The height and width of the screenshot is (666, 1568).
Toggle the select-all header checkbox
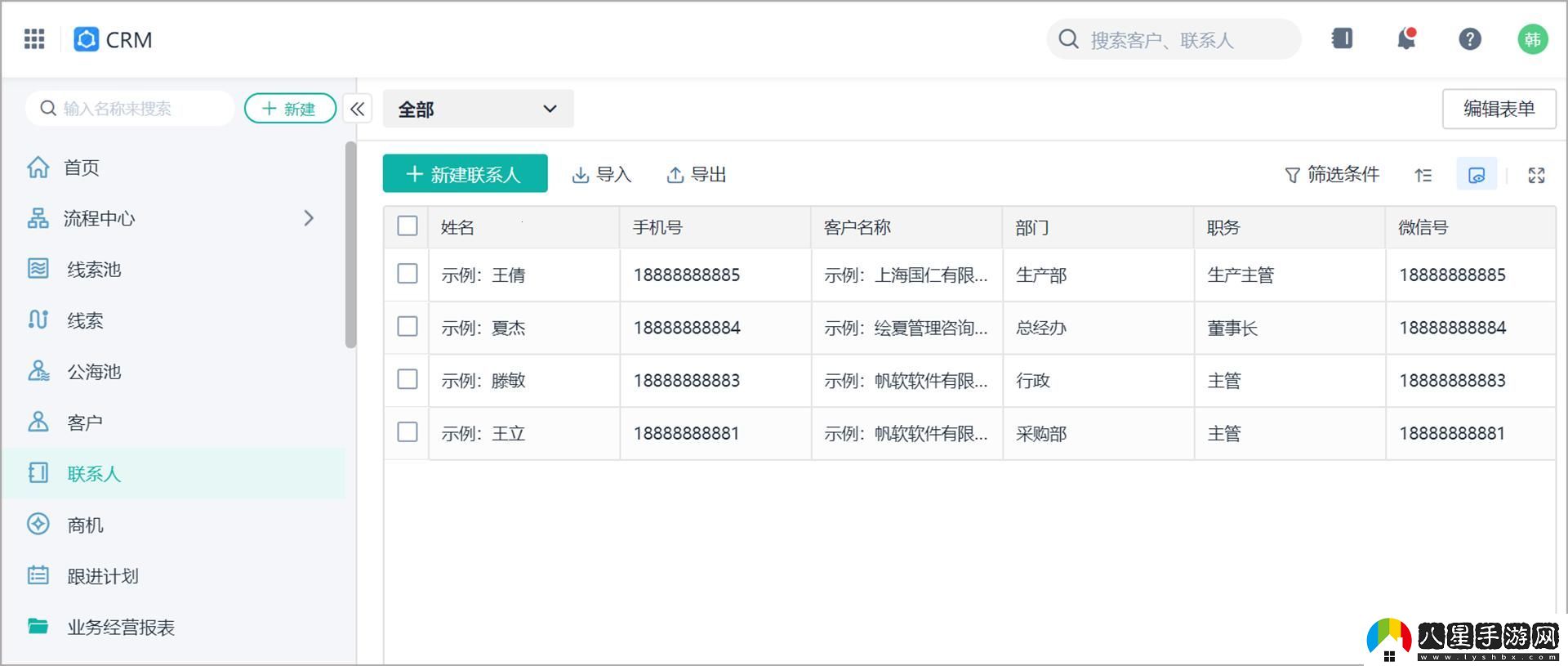pos(408,226)
